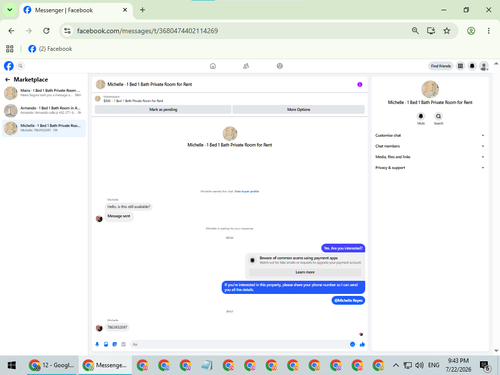The width and height of the screenshot is (500, 375).
Task: Focus the Aa message input field
Action: point(238,344)
